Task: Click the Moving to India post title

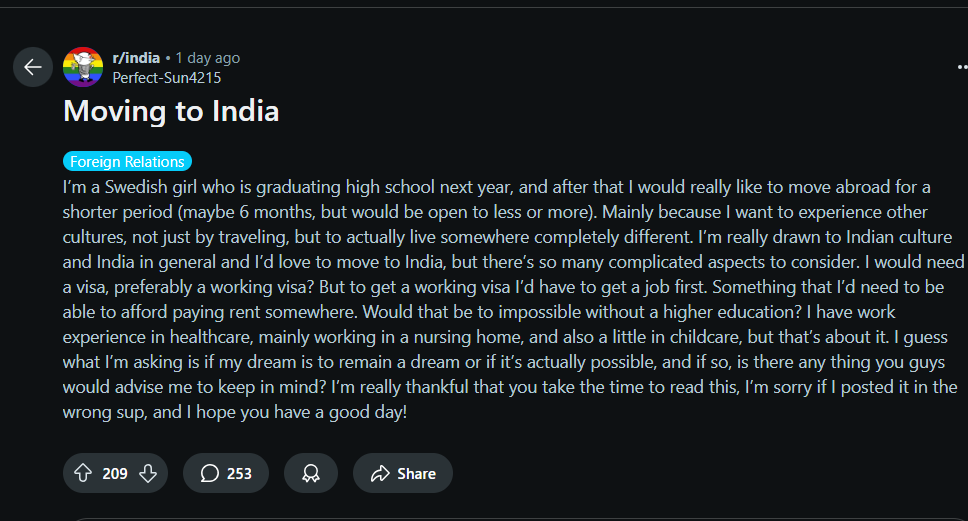Action: click(171, 111)
